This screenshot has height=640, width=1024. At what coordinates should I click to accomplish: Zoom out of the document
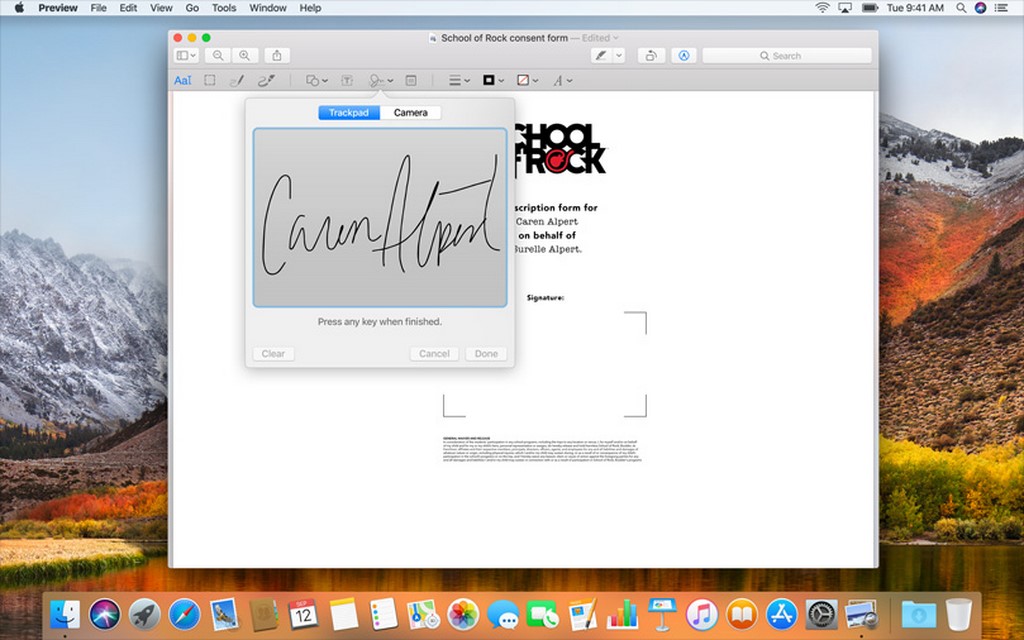tap(218, 56)
